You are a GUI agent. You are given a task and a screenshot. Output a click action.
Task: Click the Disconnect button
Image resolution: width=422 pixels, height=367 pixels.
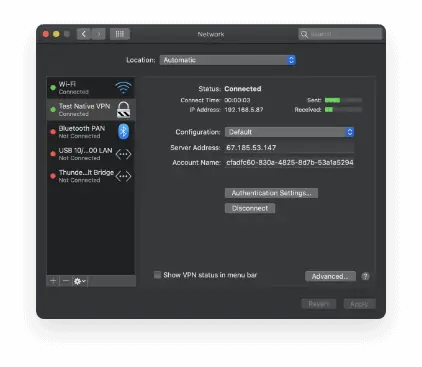pyautogui.click(x=250, y=208)
